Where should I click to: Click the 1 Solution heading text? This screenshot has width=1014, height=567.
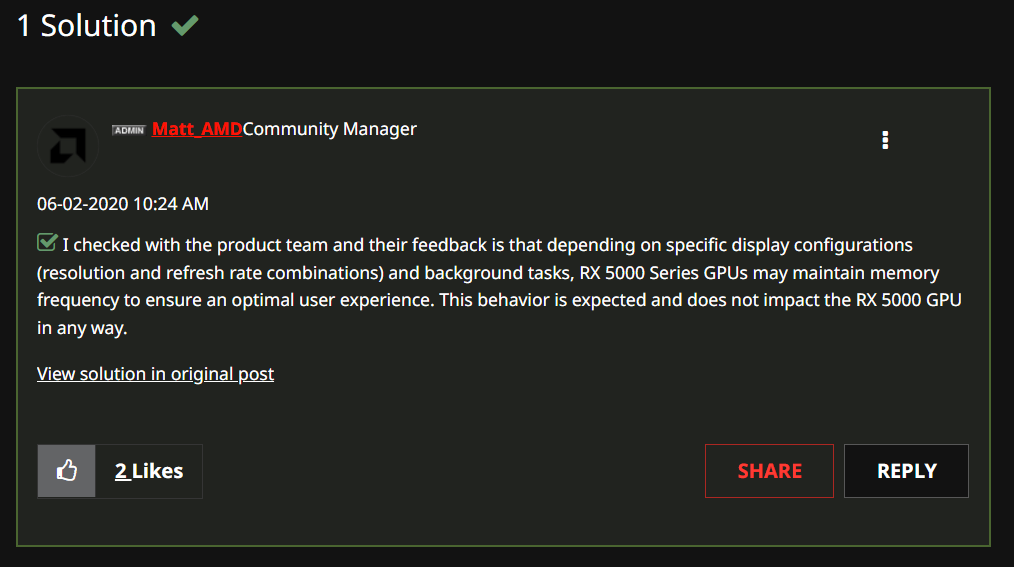[87, 26]
